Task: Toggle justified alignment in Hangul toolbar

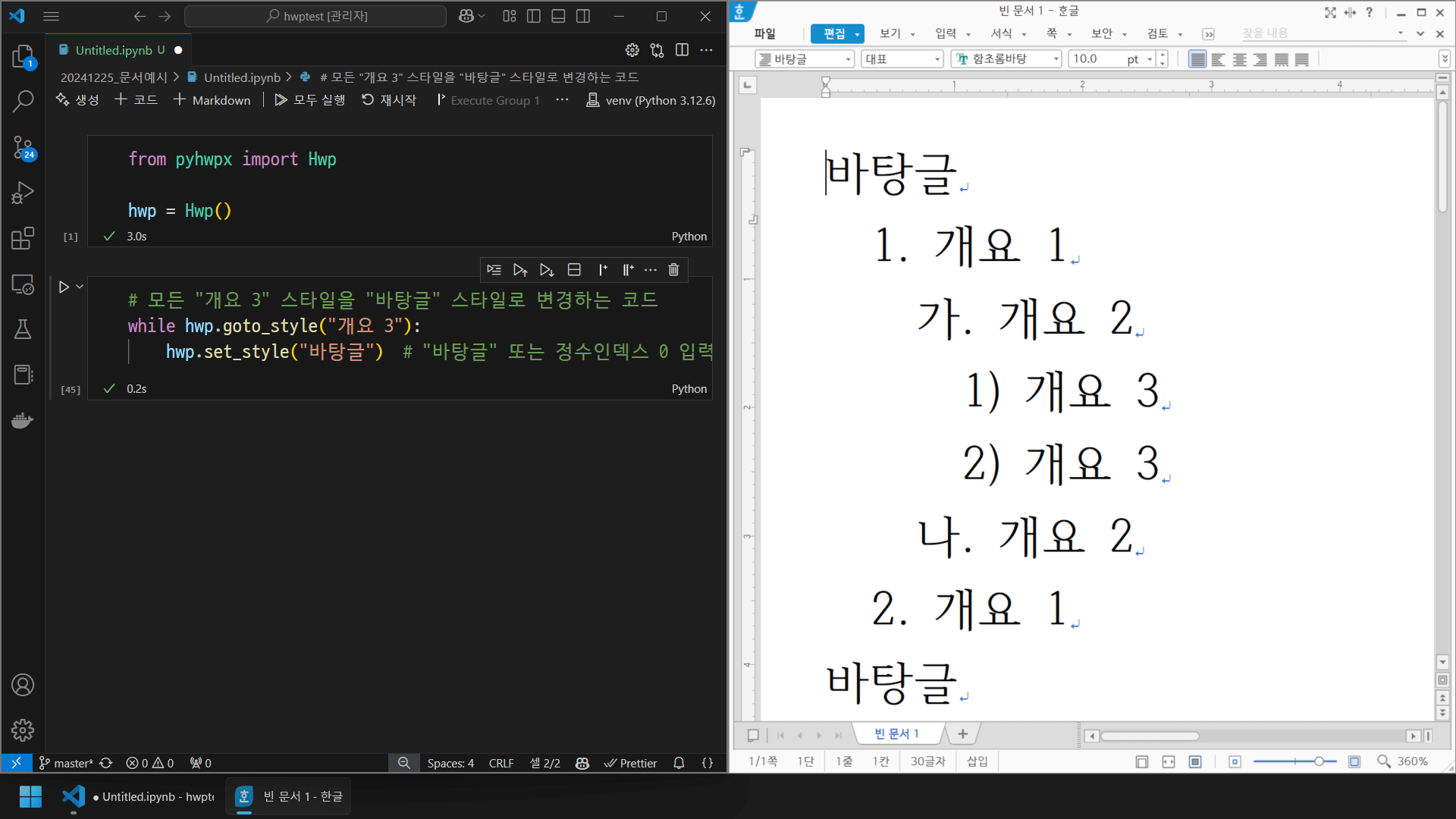Action: click(x=1197, y=58)
